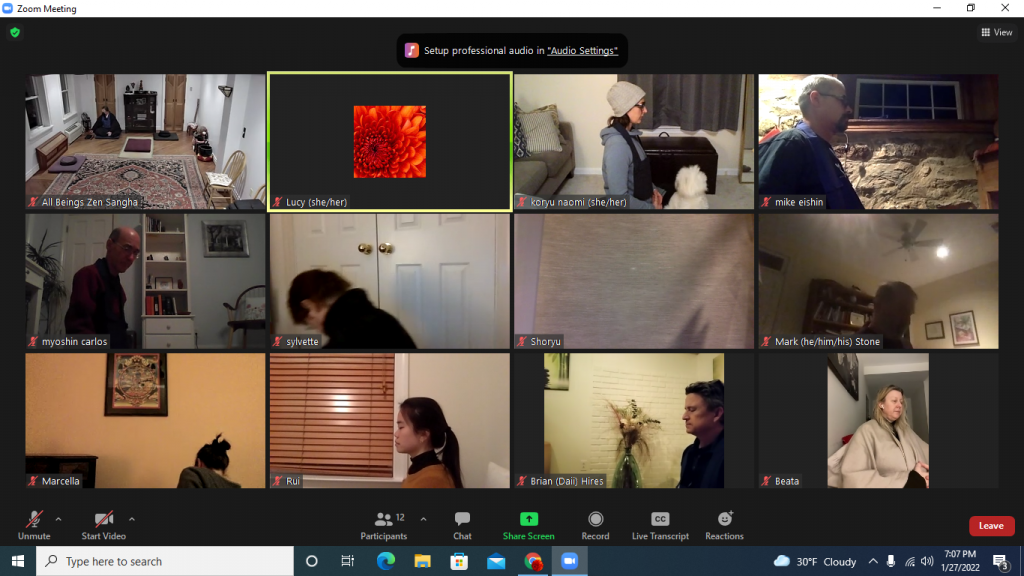1024x576 pixels.
Task: Expand the arrow next to Participants
Action: click(423, 519)
